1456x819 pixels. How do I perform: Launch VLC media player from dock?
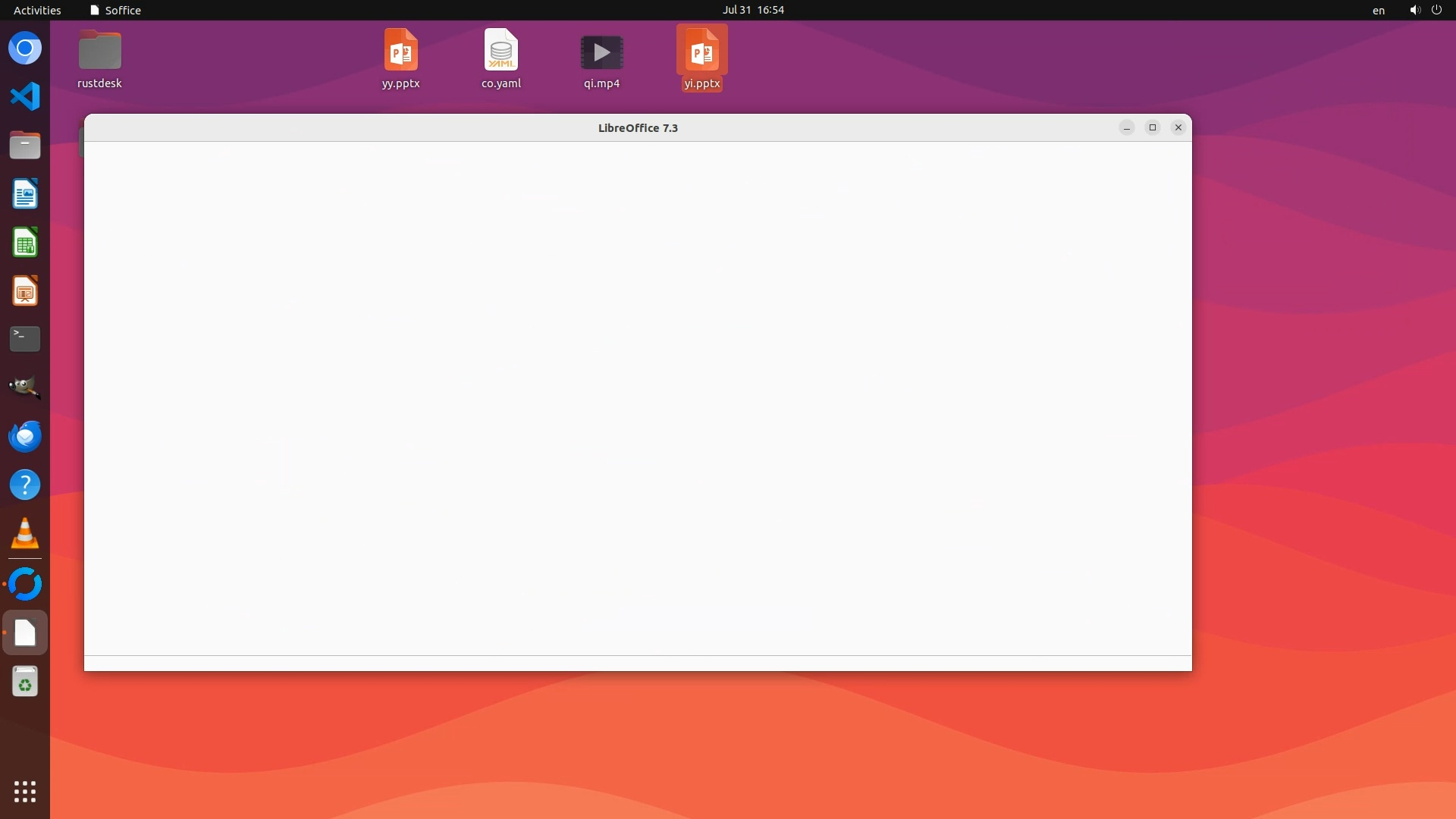point(25,533)
